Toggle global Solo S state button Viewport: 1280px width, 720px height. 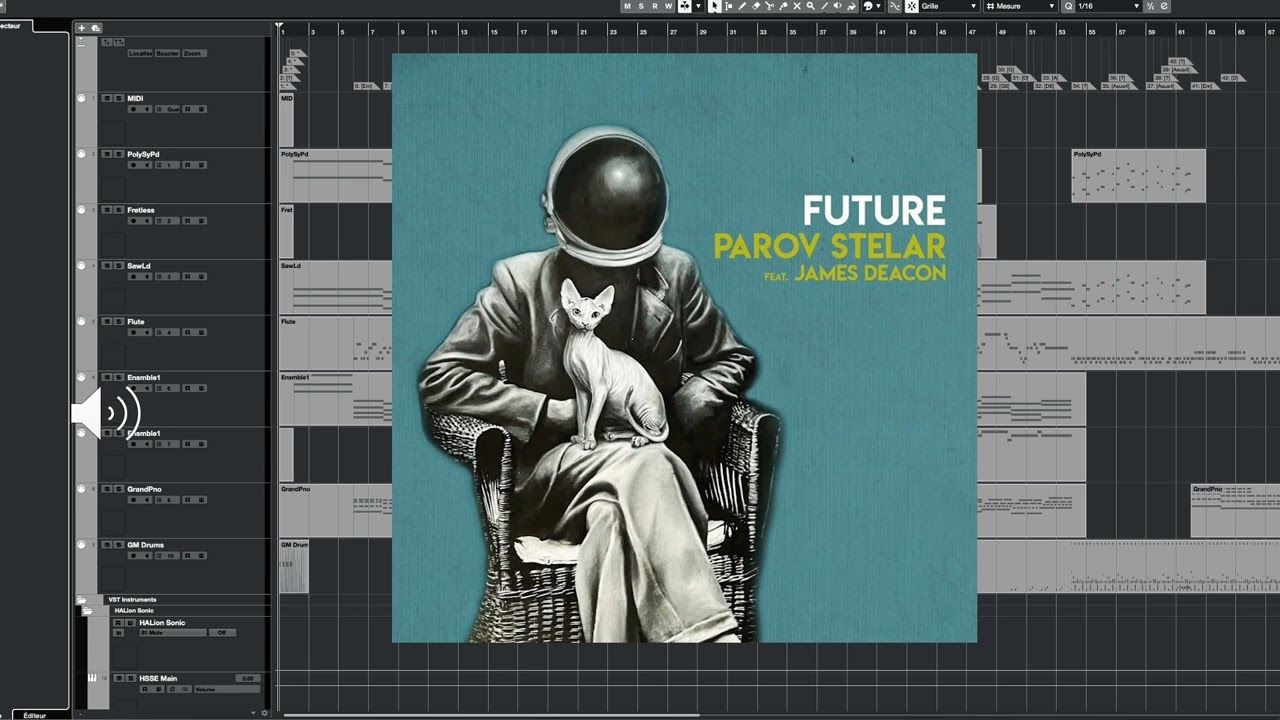(x=641, y=6)
